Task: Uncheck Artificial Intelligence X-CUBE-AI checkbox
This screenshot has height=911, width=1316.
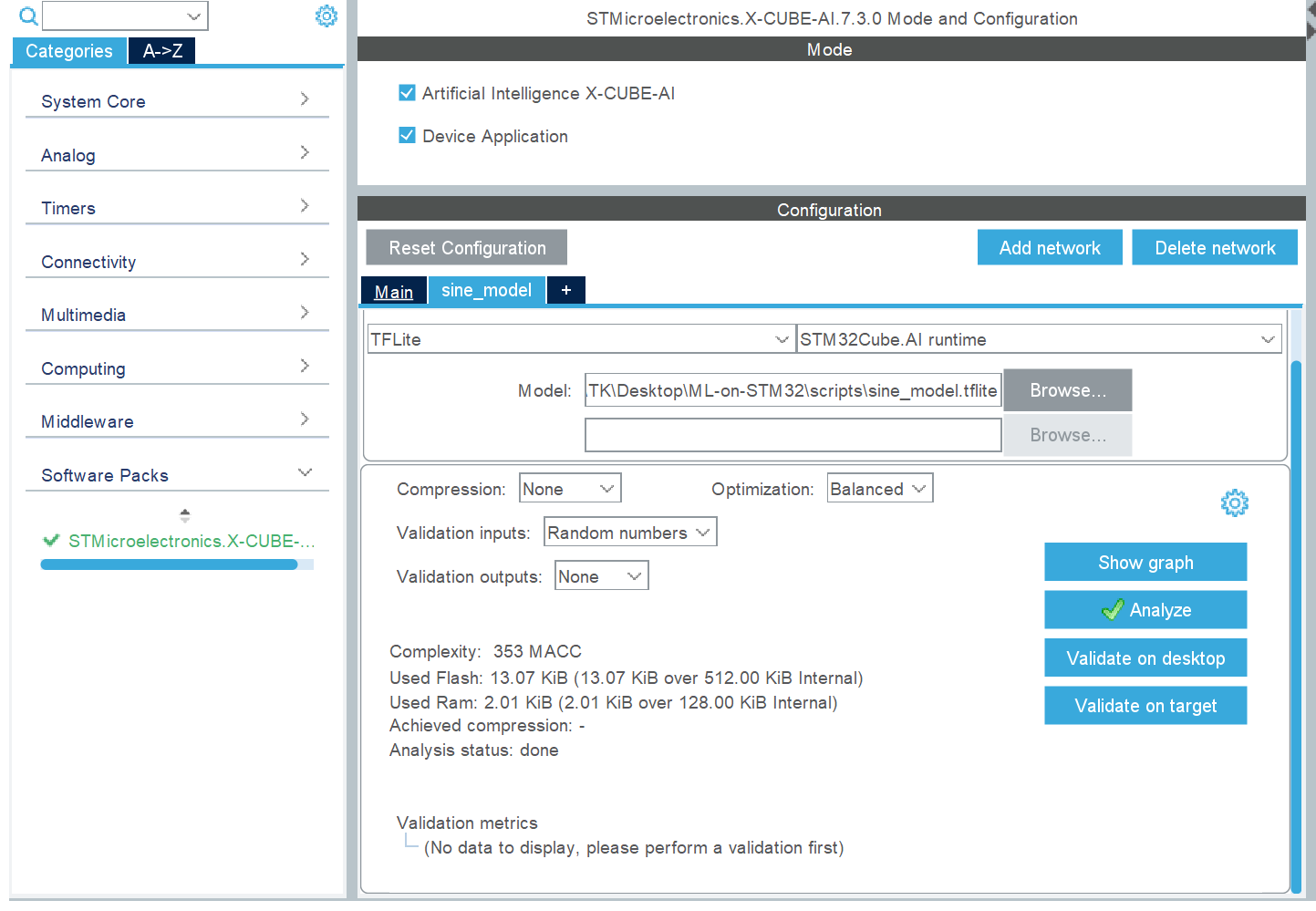Action: pyautogui.click(x=408, y=93)
